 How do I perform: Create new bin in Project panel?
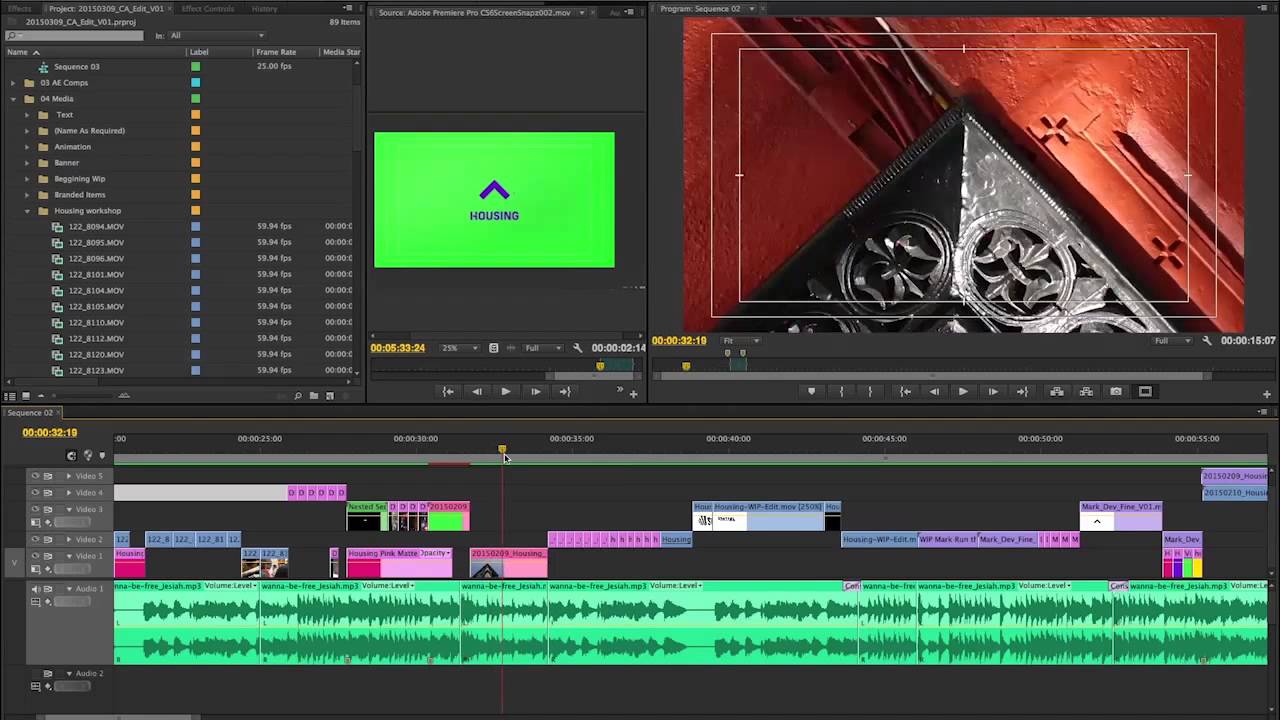(x=313, y=396)
